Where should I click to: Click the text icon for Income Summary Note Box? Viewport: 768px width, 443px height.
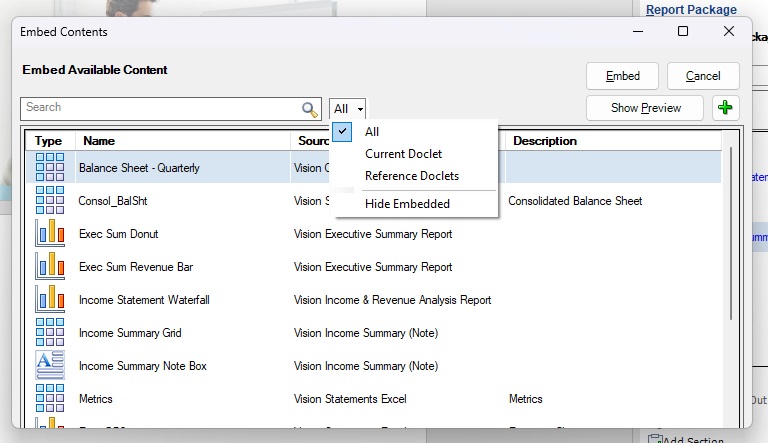tap(49, 366)
